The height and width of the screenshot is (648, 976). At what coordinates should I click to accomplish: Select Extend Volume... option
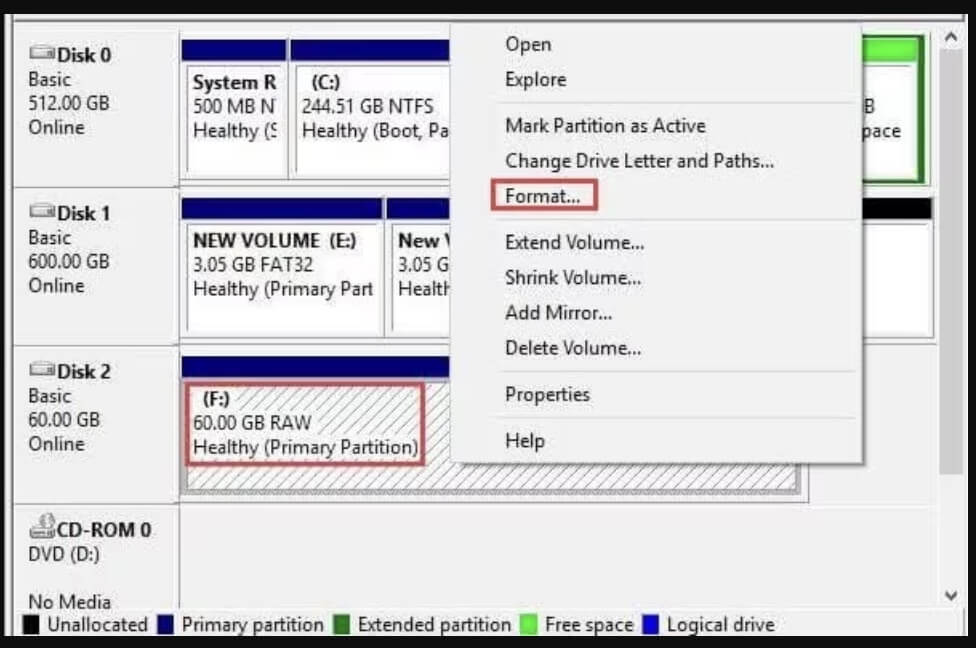pos(574,243)
